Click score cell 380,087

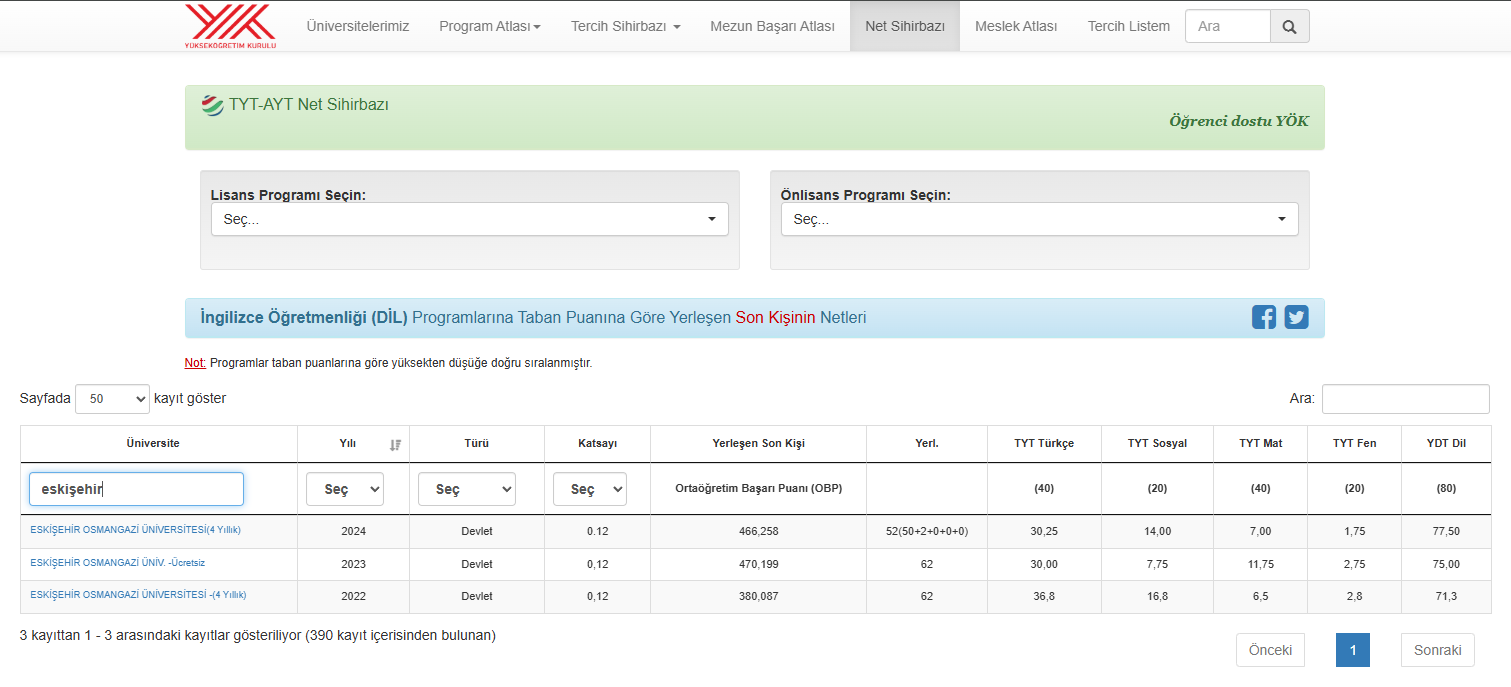[758, 596]
